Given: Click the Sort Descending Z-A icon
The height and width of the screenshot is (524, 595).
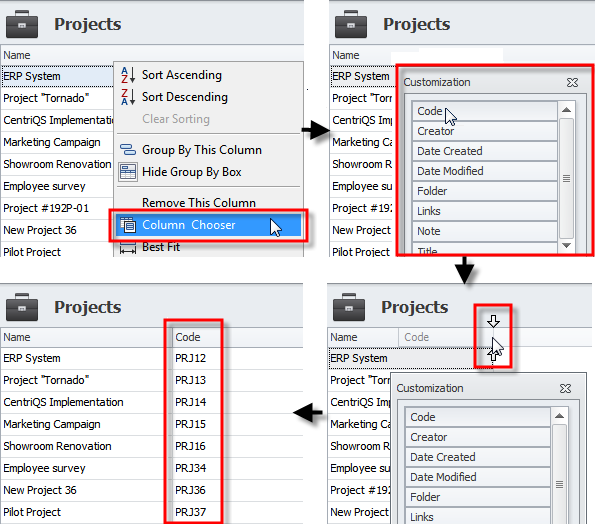Looking at the screenshot, I should (x=128, y=97).
